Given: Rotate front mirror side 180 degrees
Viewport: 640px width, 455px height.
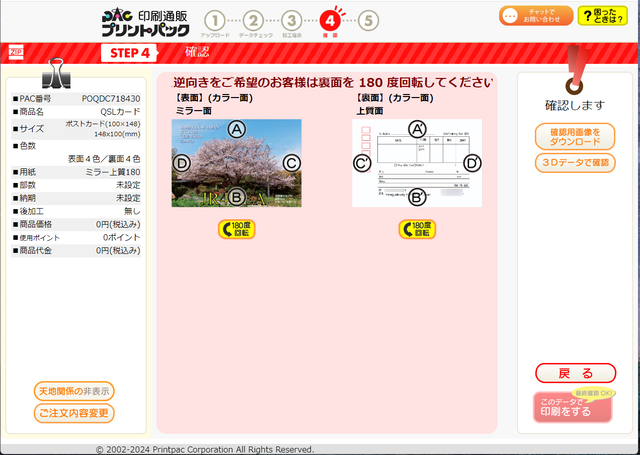Looking at the screenshot, I should point(236,229).
